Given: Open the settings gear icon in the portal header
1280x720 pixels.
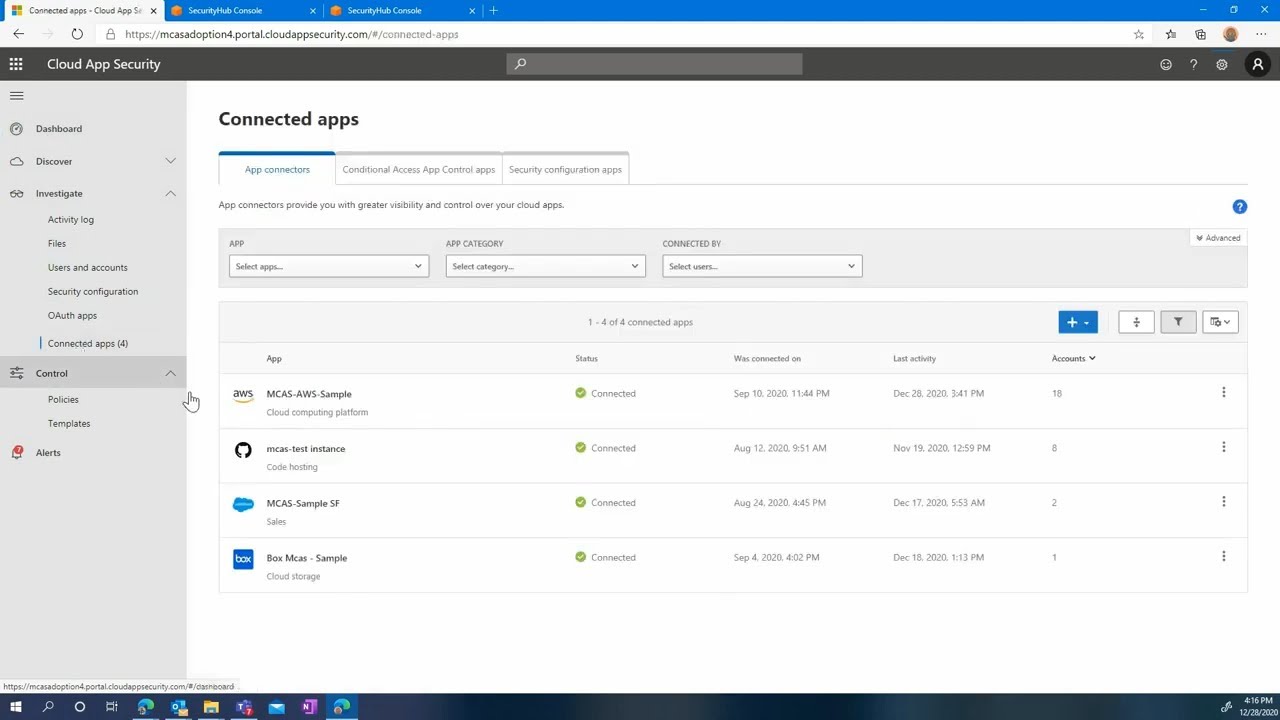Looking at the screenshot, I should 1222,64.
